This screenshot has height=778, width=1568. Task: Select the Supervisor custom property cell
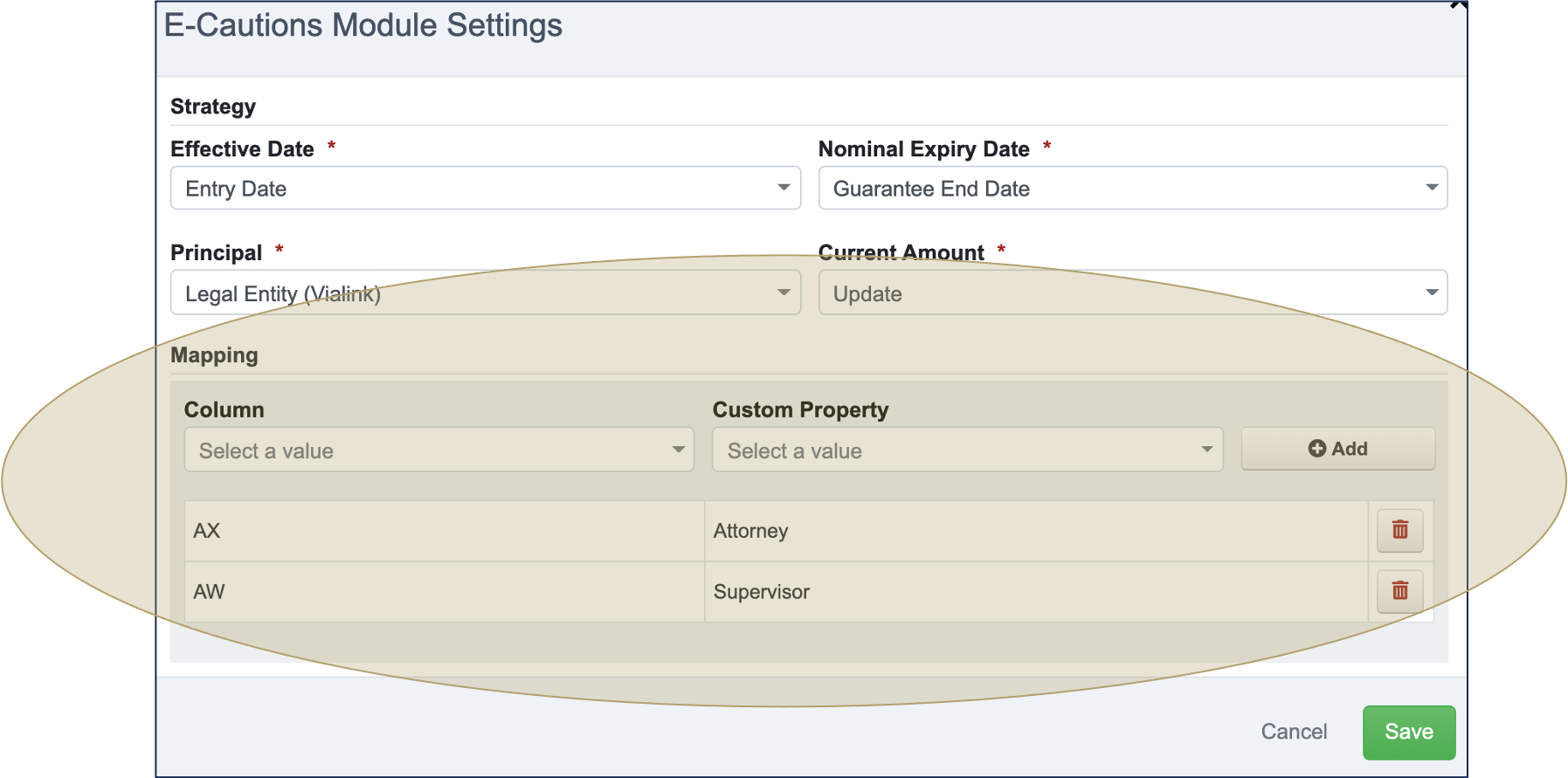click(x=1035, y=592)
